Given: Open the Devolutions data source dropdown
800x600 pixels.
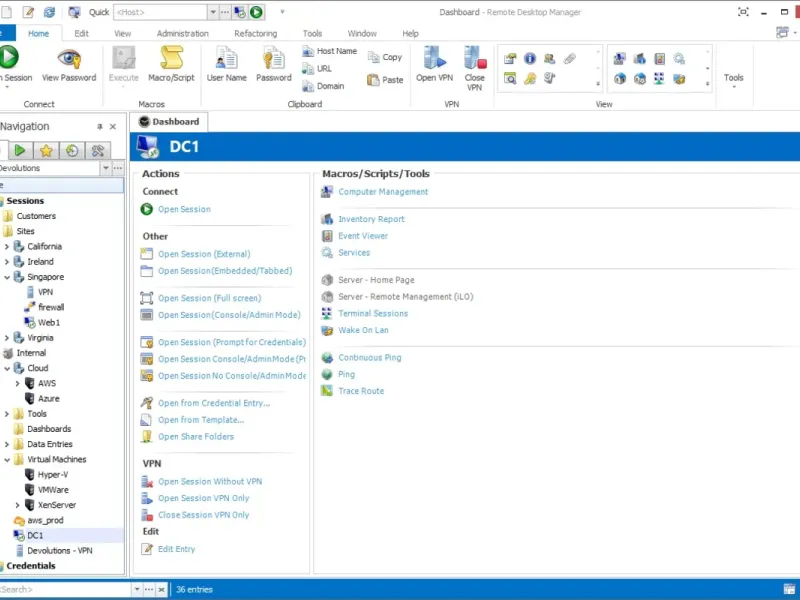Looking at the screenshot, I should [106, 168].
